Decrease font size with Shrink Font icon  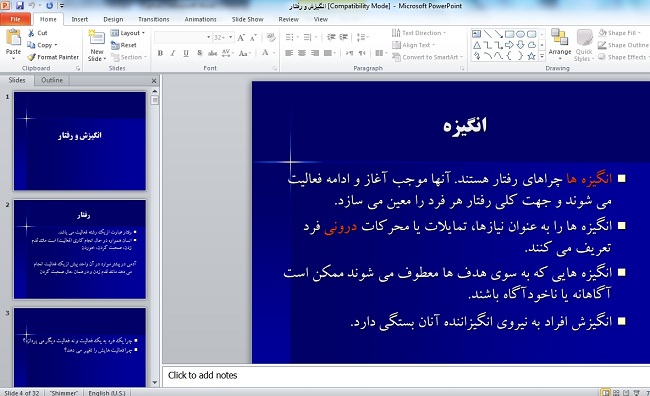click(x=254, y=38)
